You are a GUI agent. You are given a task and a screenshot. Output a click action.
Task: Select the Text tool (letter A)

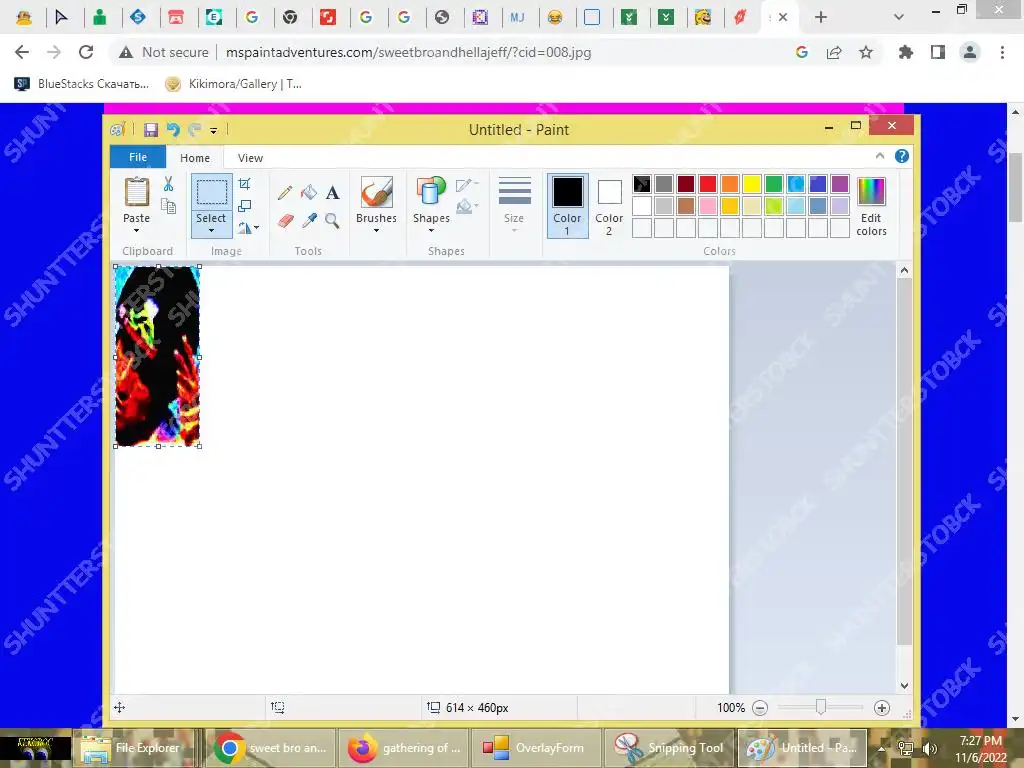pyautogui.click(x=332, y=193)
